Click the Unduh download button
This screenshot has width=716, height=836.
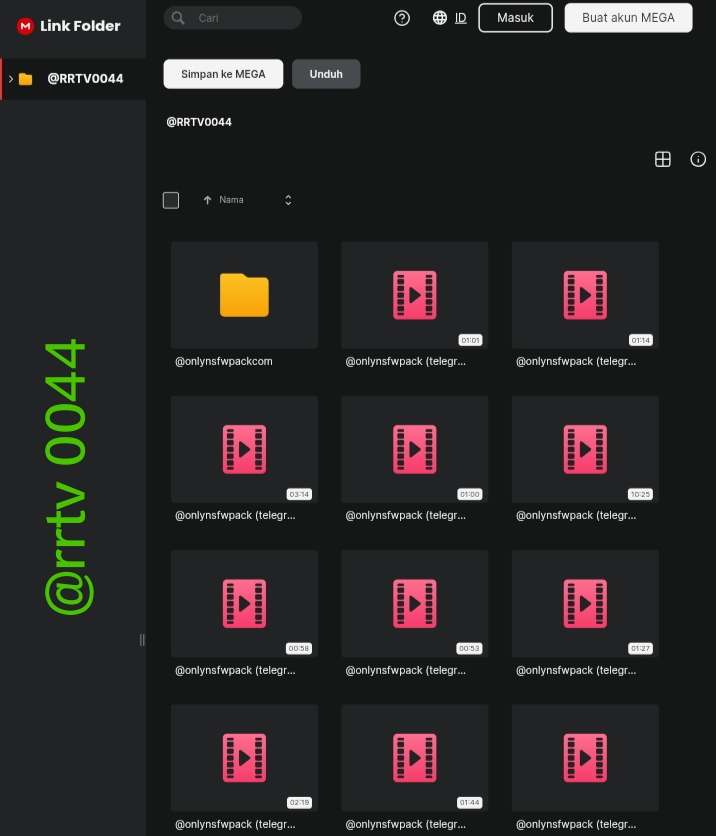click(x=326, y=74)
